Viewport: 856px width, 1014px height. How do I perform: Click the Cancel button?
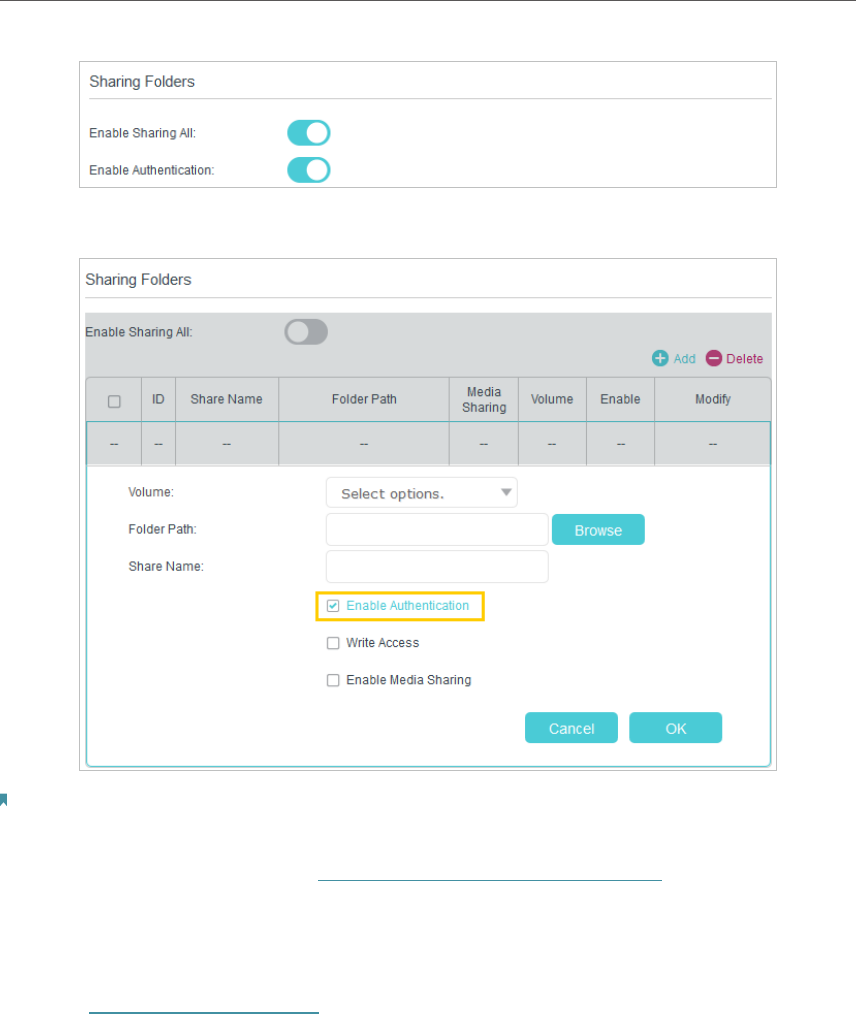[572, 728]
